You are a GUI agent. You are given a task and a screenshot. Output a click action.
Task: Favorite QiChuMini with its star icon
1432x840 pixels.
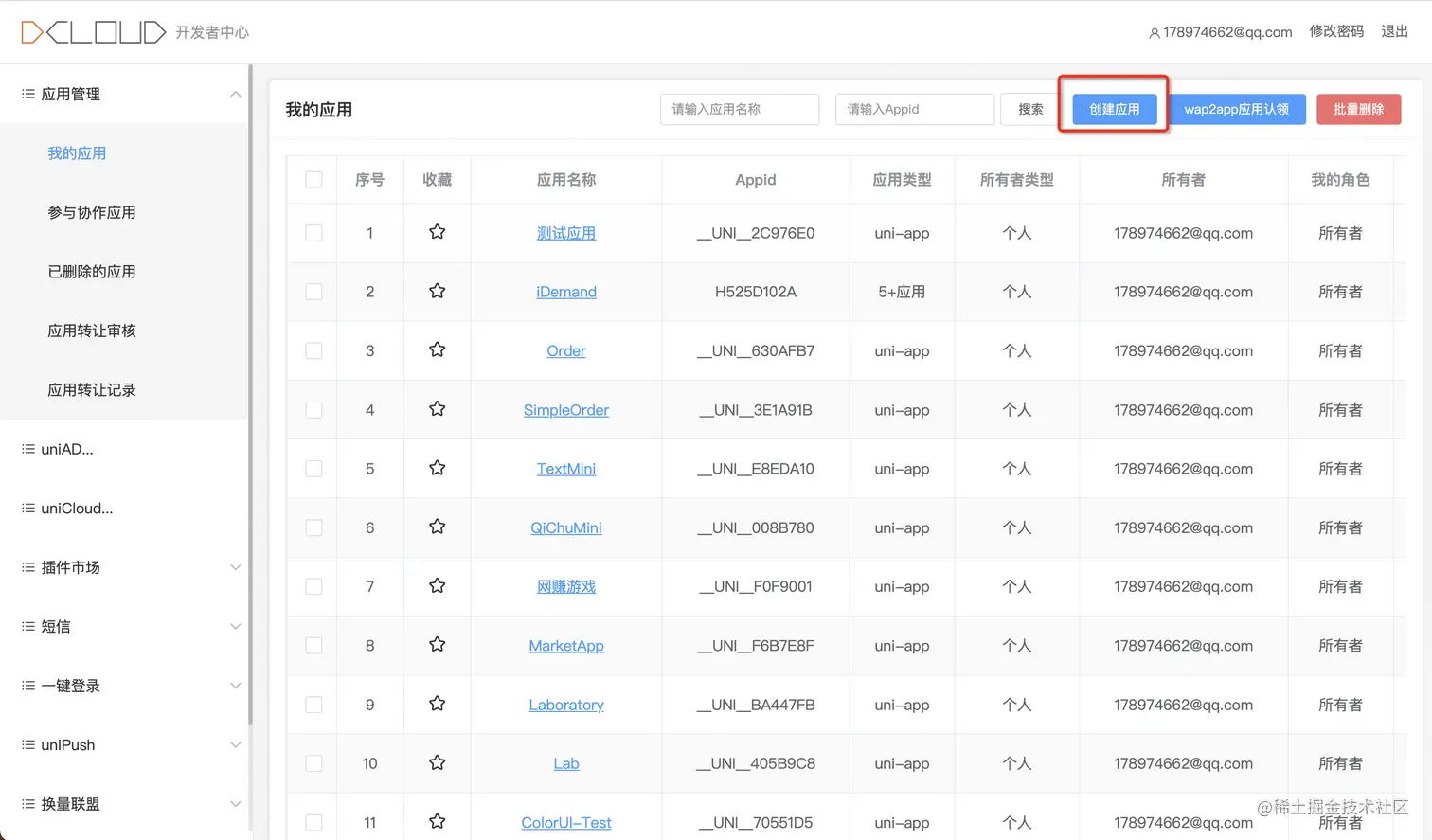437,527
